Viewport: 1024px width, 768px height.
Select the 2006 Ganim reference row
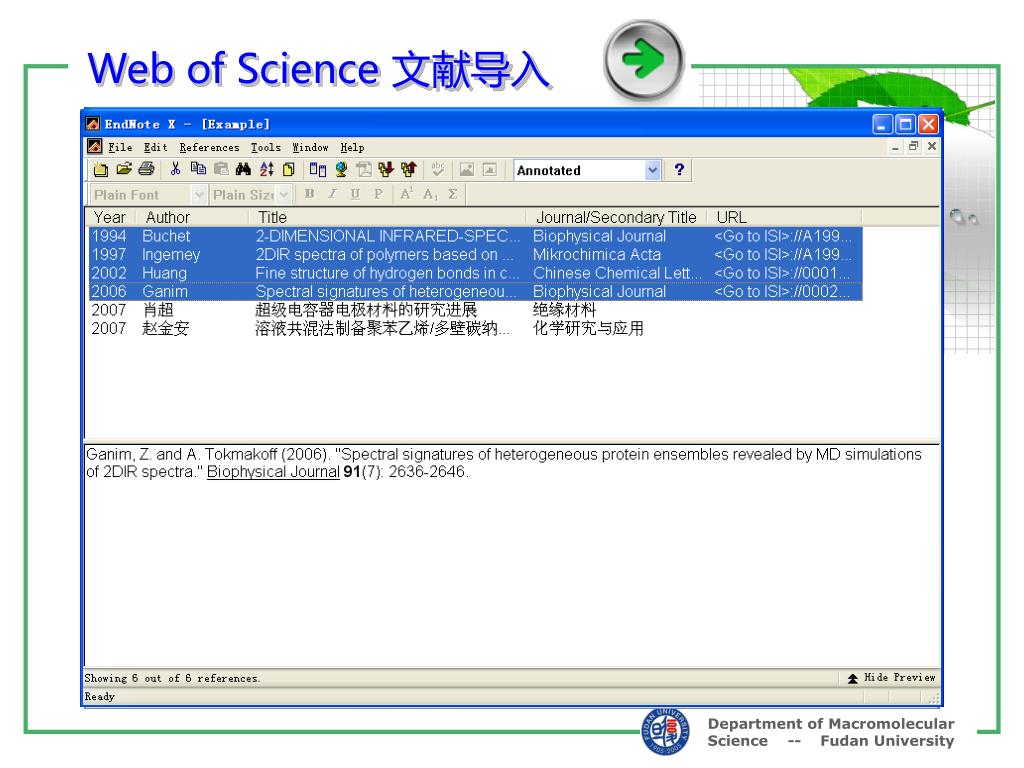(475, 291)
